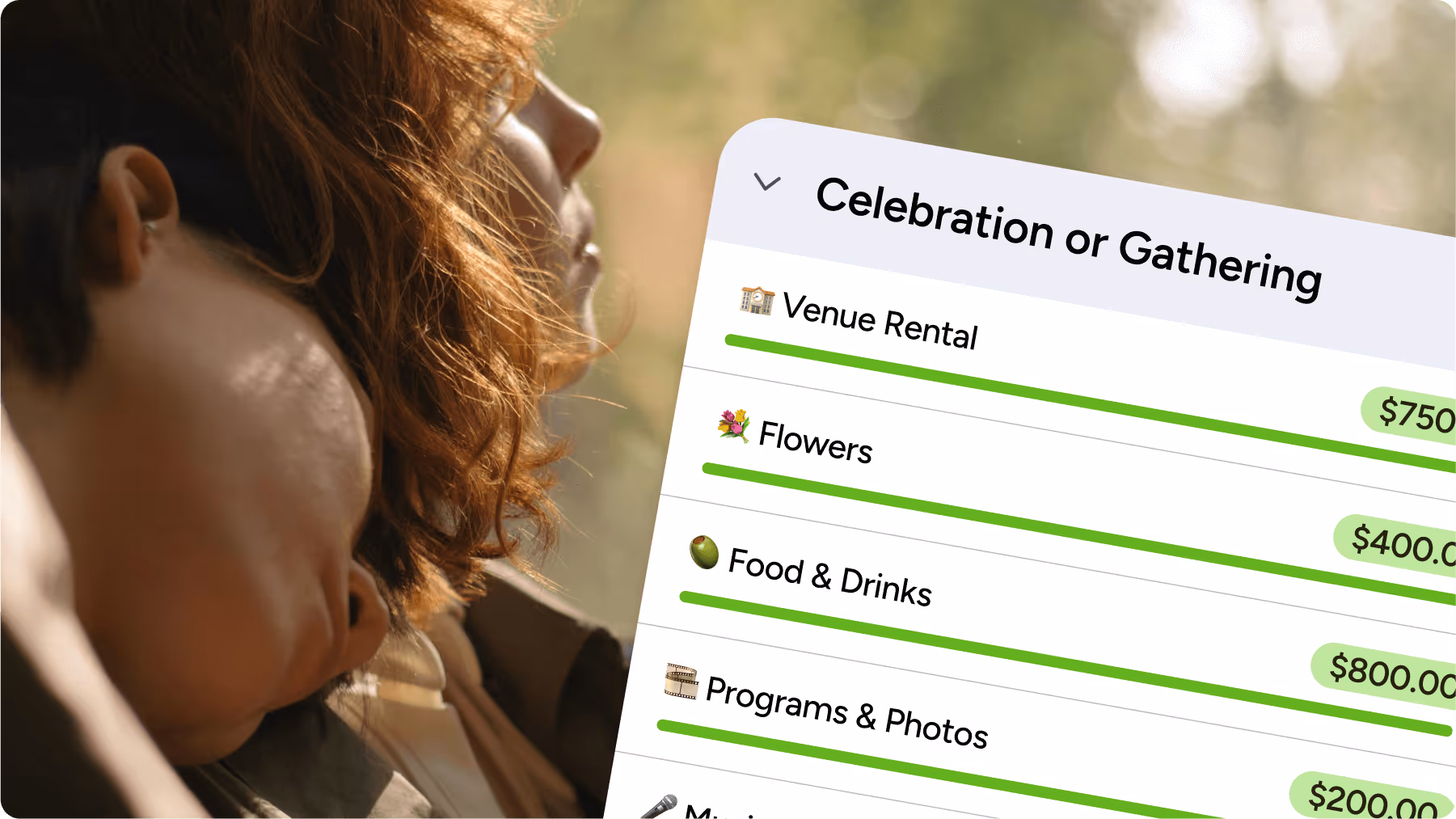
Task: Click the Venue Rental green progress bar
Action: pyautogui.click(x=1091, y=403)
